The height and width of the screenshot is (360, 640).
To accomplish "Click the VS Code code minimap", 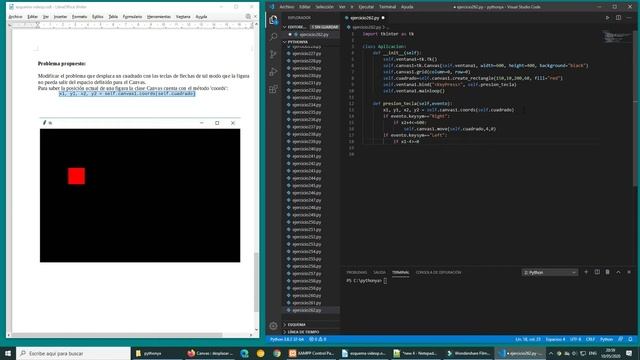I will [x=617, y=37].
